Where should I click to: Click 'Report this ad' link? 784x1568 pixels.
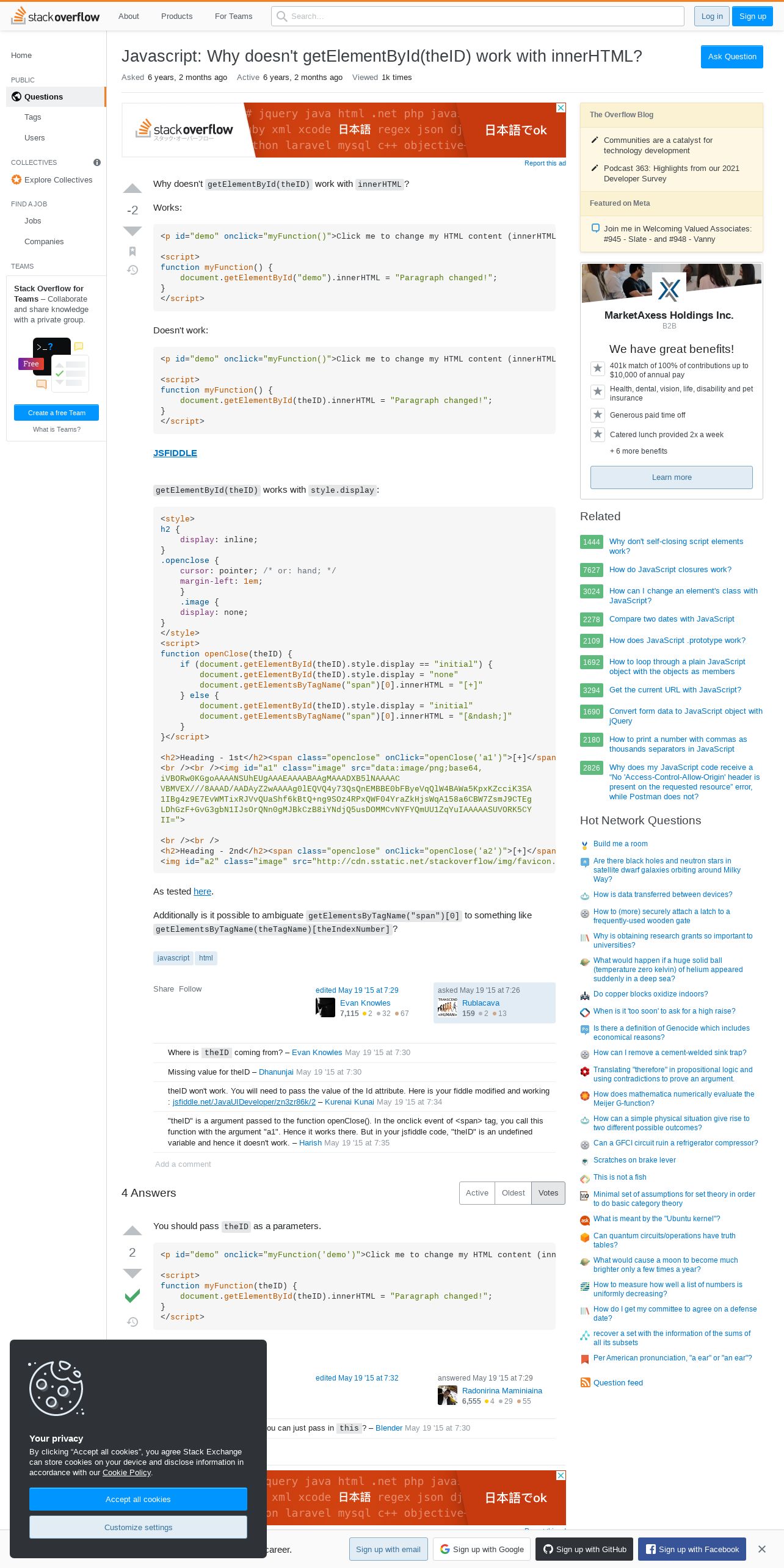[x=545, y=163]
